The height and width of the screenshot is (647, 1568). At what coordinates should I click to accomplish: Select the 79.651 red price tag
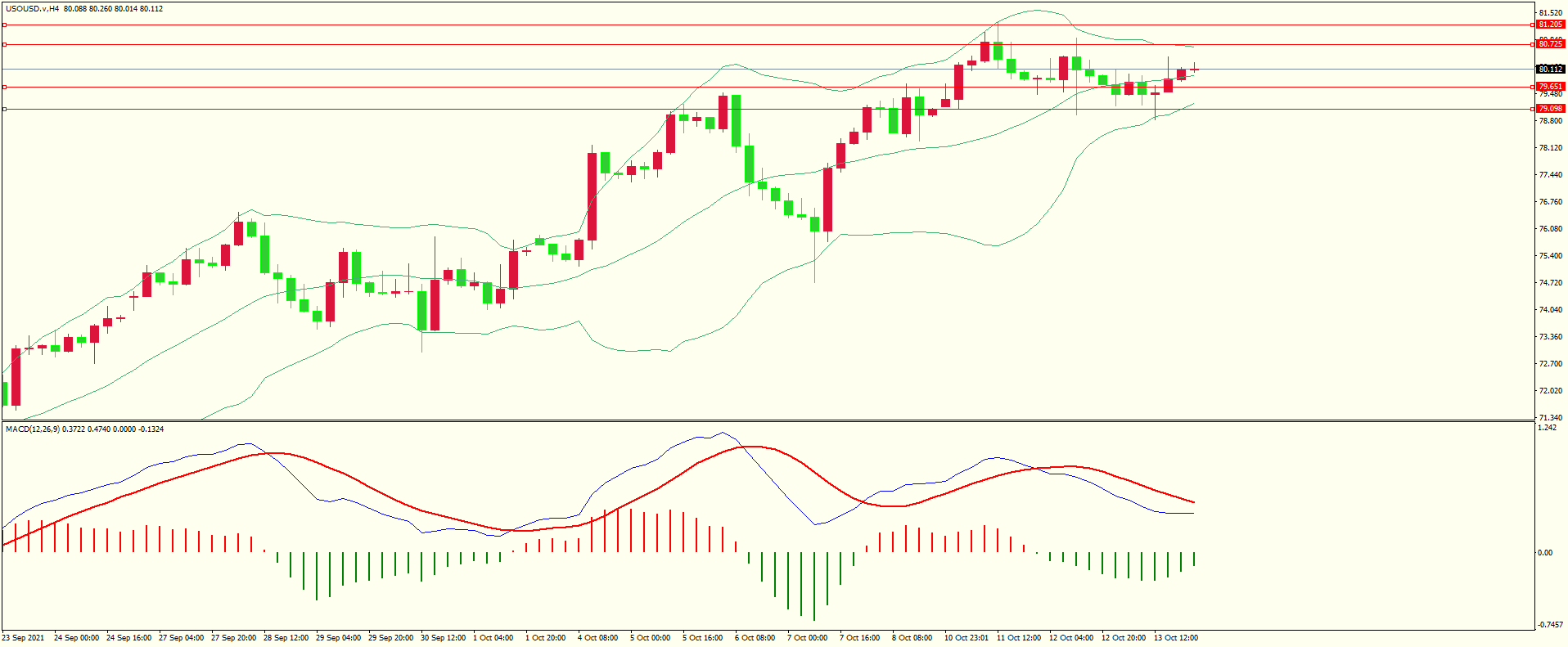pyautogui.click(x=1550, y=87)
